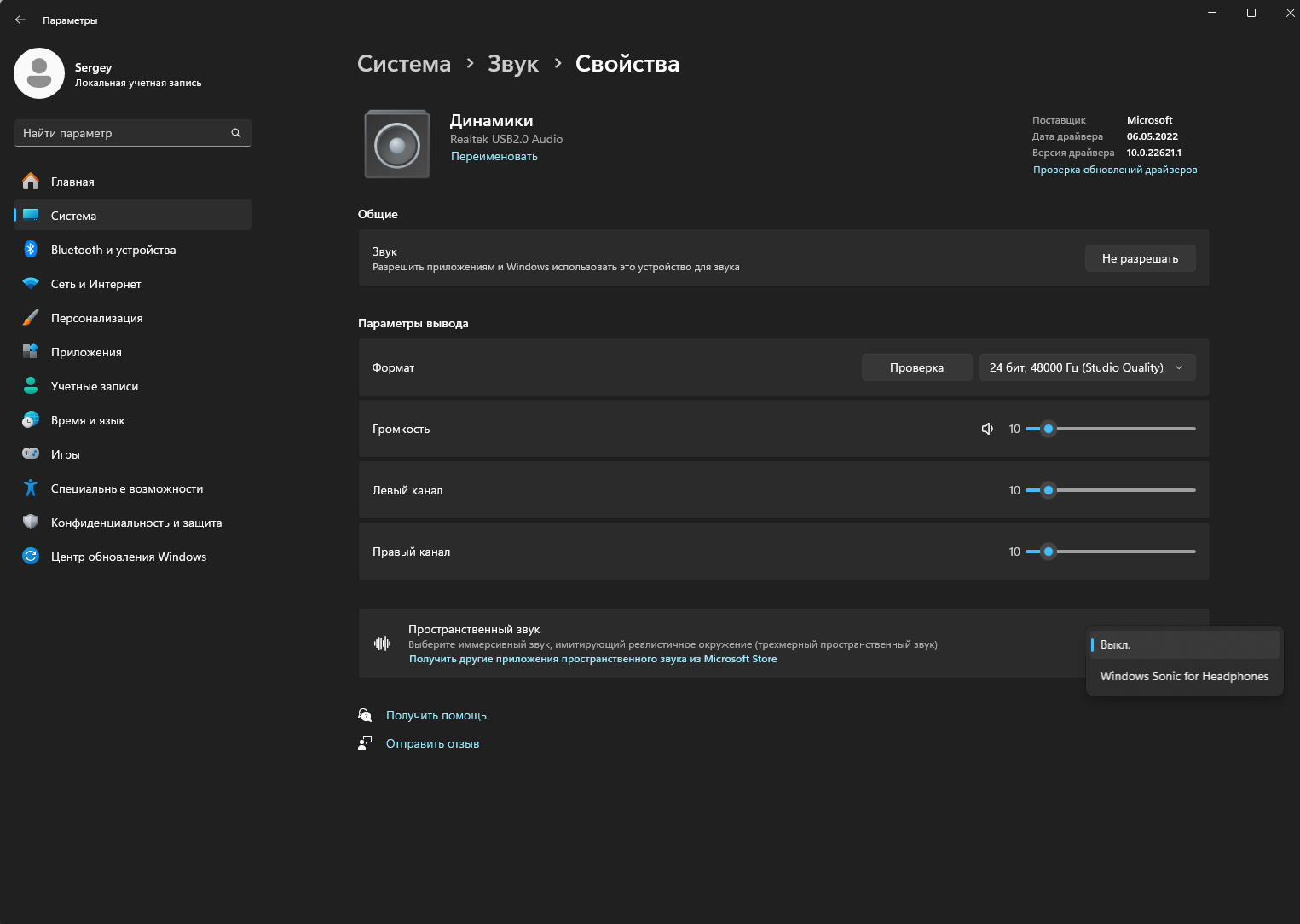Viewport: 1300px width, 924px height.
Task: Mute speaker via volume icon
Action: pyautogui.click(x=987, y=429)
